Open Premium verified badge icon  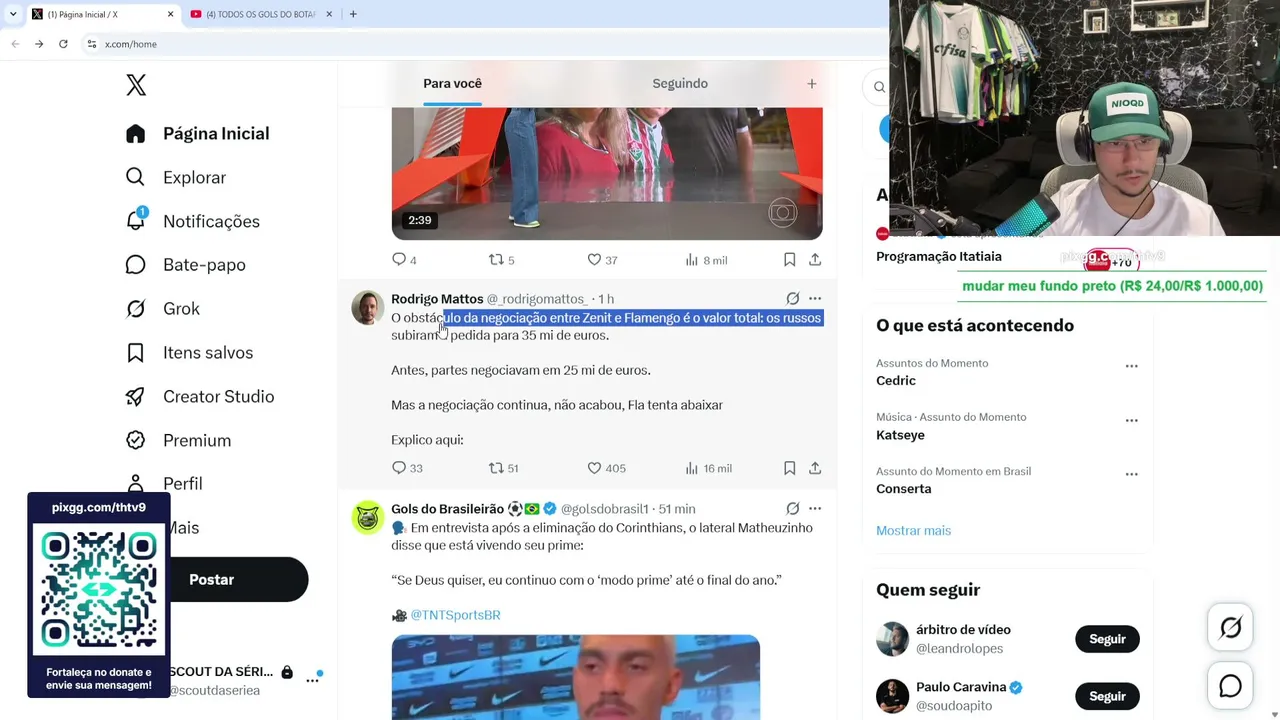pyautogui.click(x=136, y=440)
